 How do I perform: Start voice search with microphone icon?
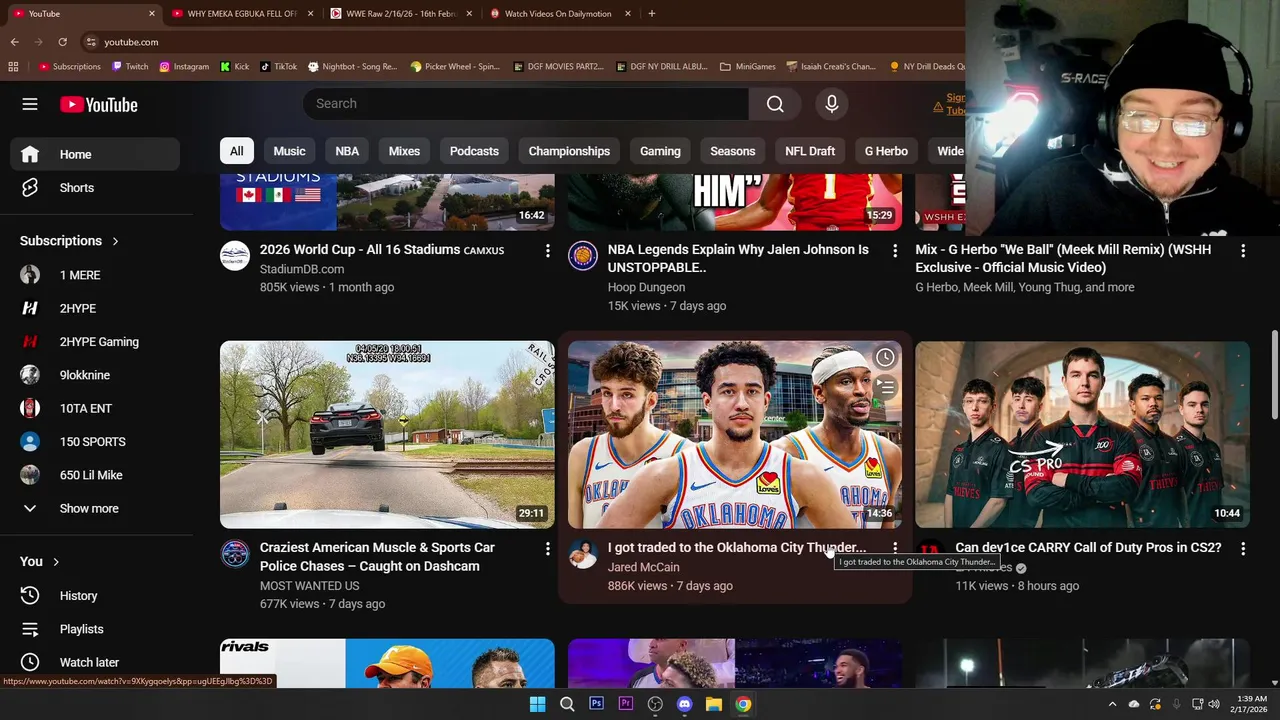coord(831,104)
